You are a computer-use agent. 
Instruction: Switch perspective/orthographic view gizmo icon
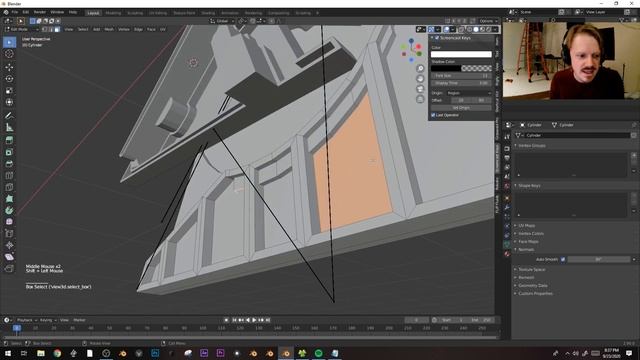420,99
